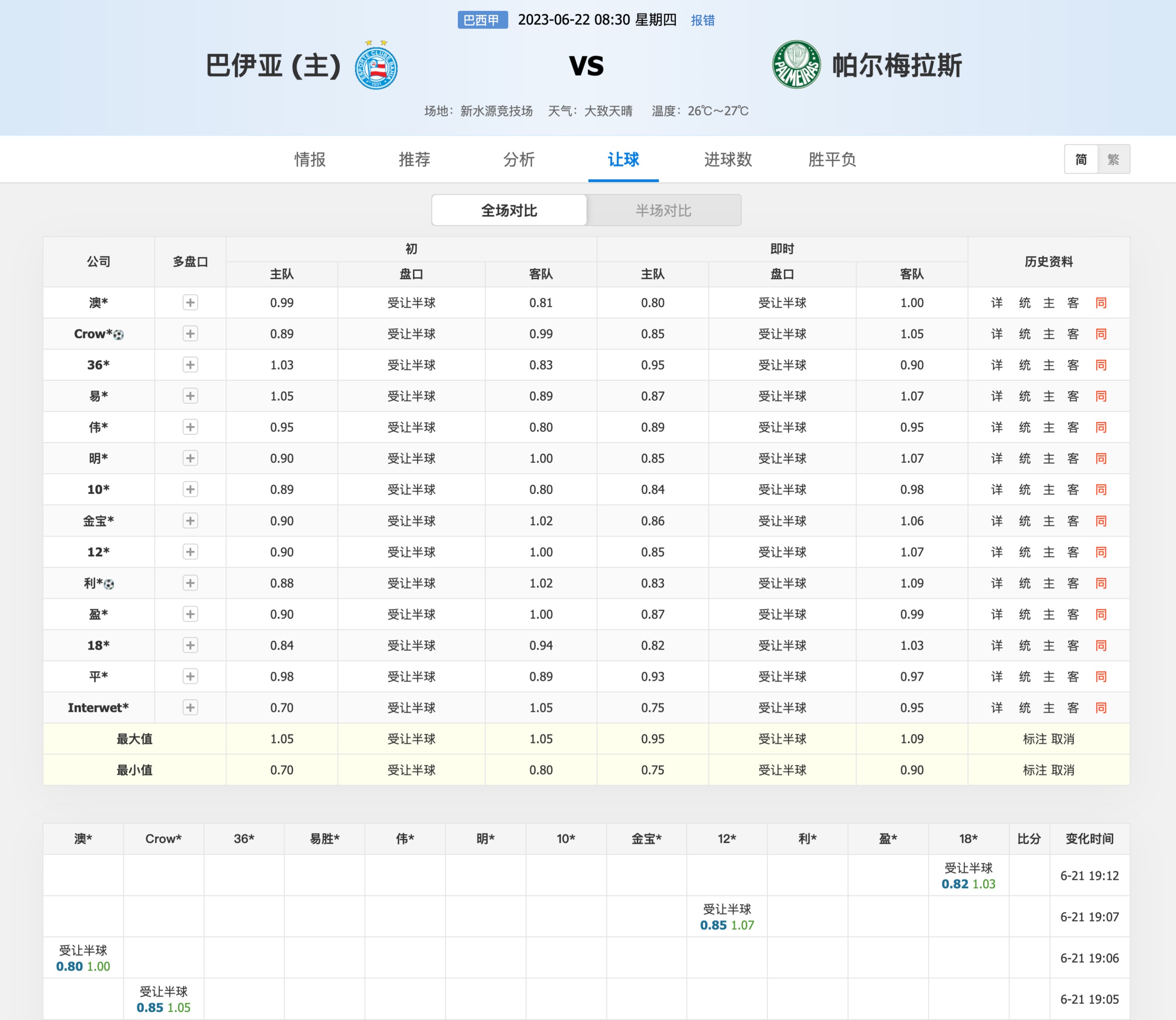Click red 同 link in 利* row

pyautogui.click(x=1101, y=583)
